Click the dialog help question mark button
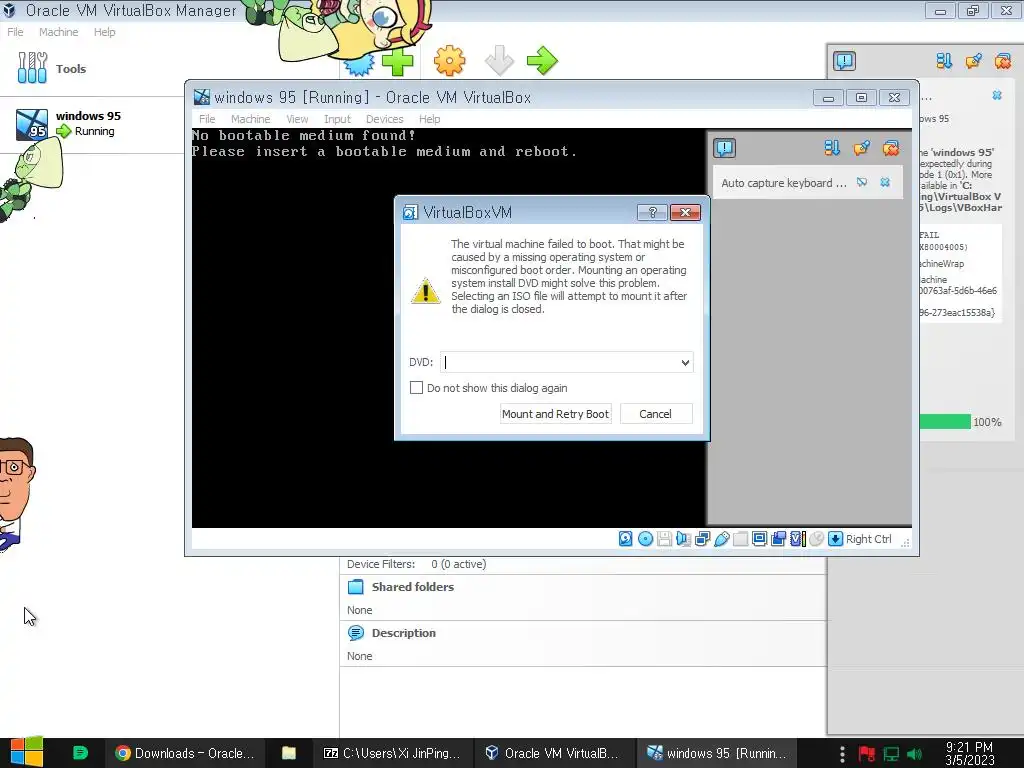Image resolution: width=1024 pixels, height=768 pixels. 652,212
